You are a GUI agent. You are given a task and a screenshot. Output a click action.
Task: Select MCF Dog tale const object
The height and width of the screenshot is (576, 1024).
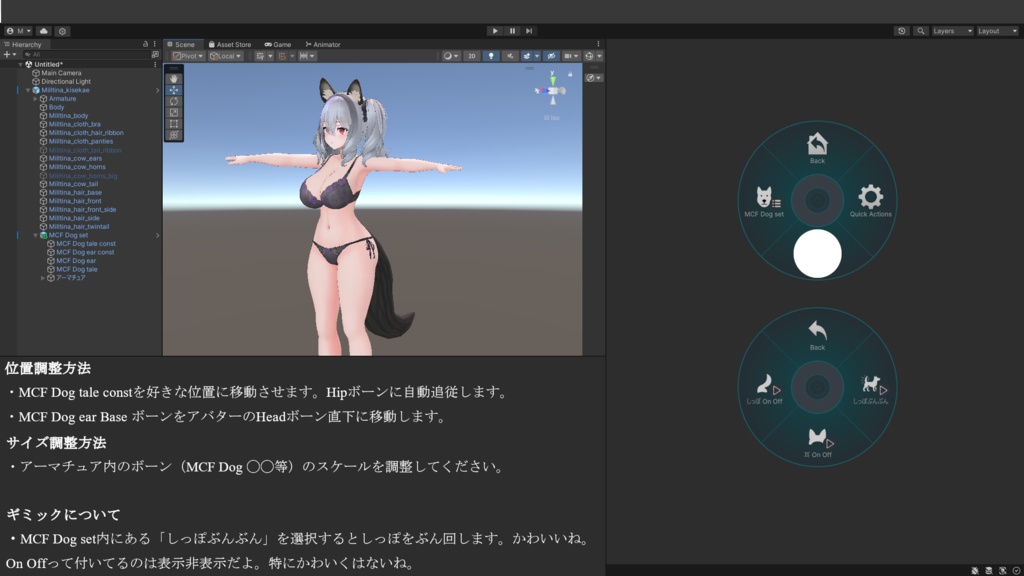click(x=86, y=244)
